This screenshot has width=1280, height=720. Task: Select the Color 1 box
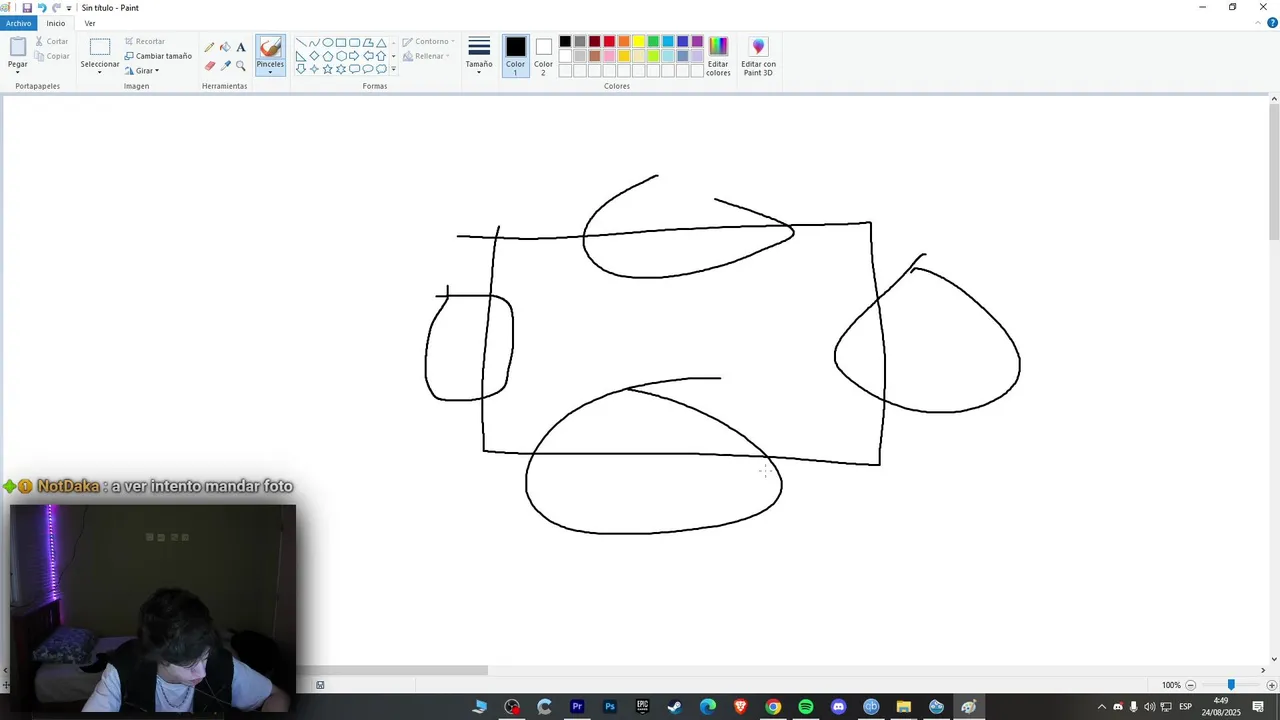point(515,56)
